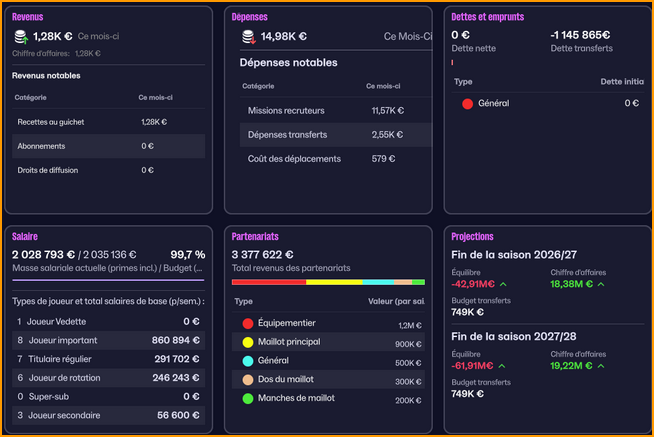The image size is (654, 437).
Task: Click the red dot beside Général debt
Action: [x=466, y=103]
